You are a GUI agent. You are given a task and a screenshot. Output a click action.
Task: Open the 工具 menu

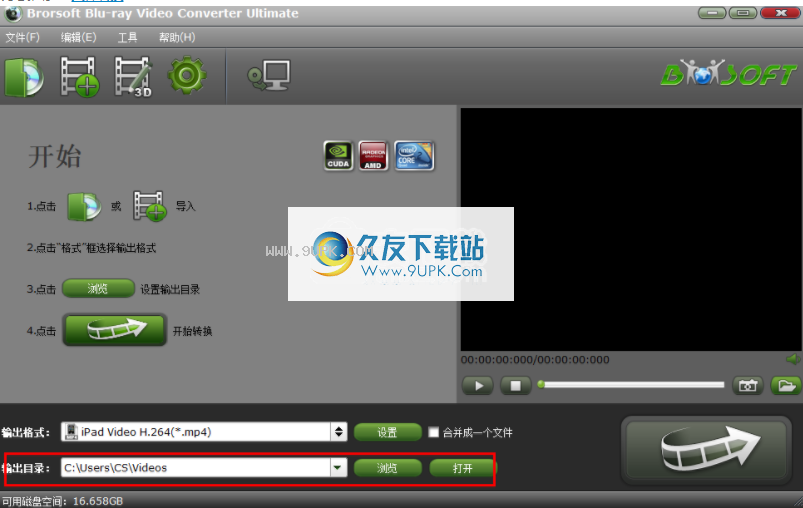click(x=128, y=37)
